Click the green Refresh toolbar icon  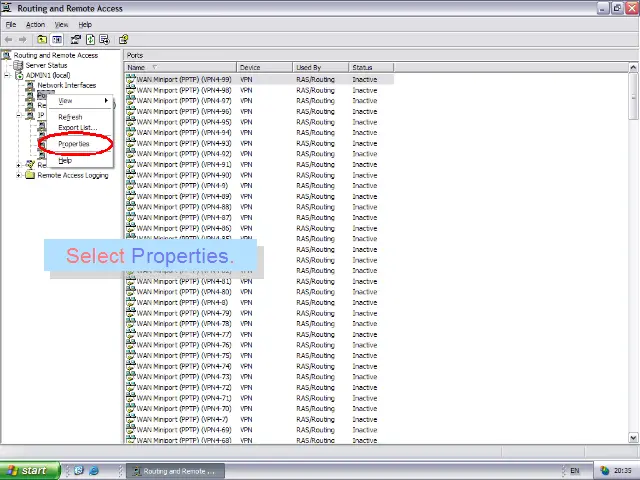(90, 40)
